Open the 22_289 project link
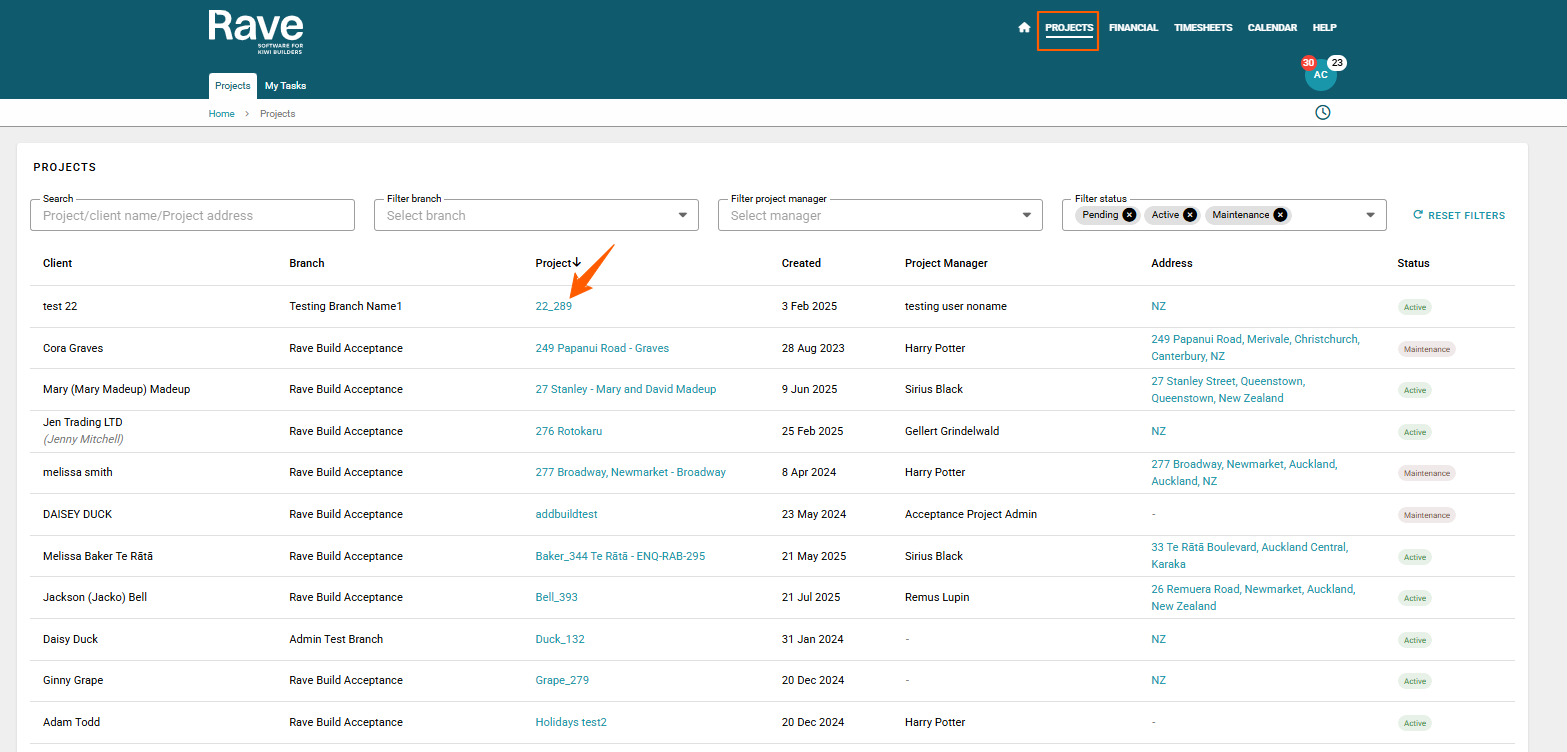 pos(554,306)
